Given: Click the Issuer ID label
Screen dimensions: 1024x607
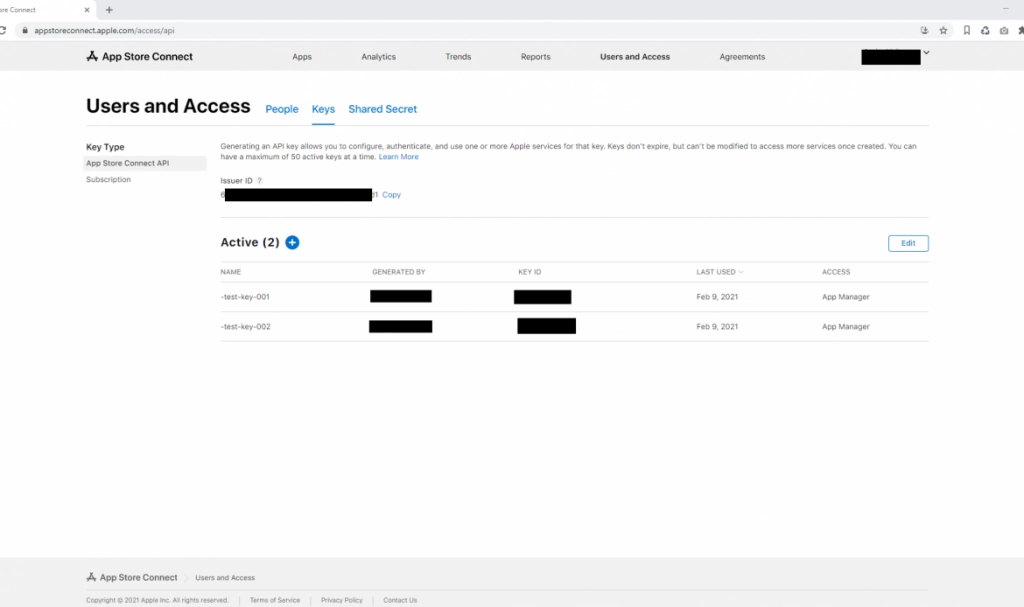Looking at the screenshot, I should click(x=236, y=181).
